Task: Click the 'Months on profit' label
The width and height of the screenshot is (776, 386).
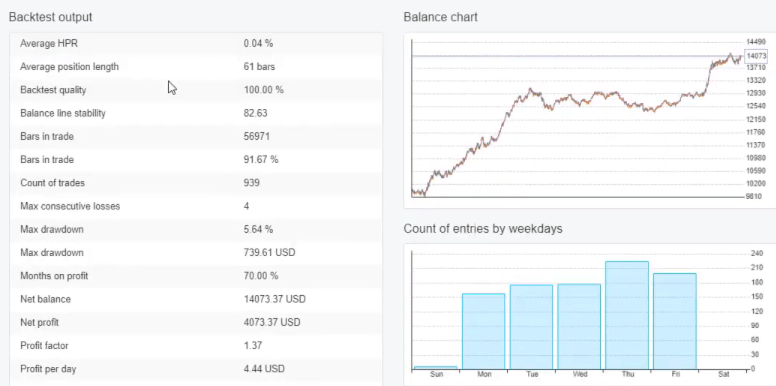Action: (54, 276)
